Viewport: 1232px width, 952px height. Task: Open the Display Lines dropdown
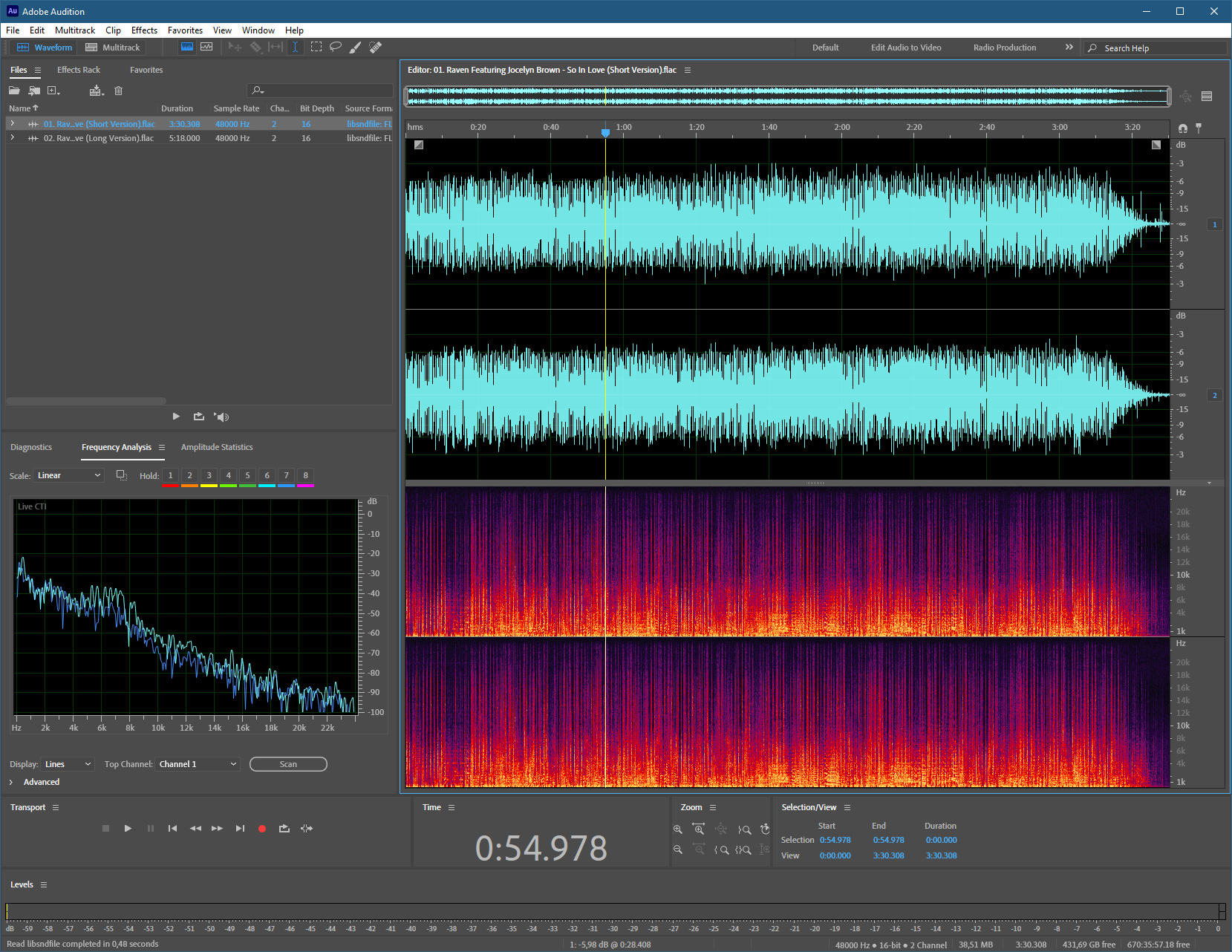[x=68, y=764]
